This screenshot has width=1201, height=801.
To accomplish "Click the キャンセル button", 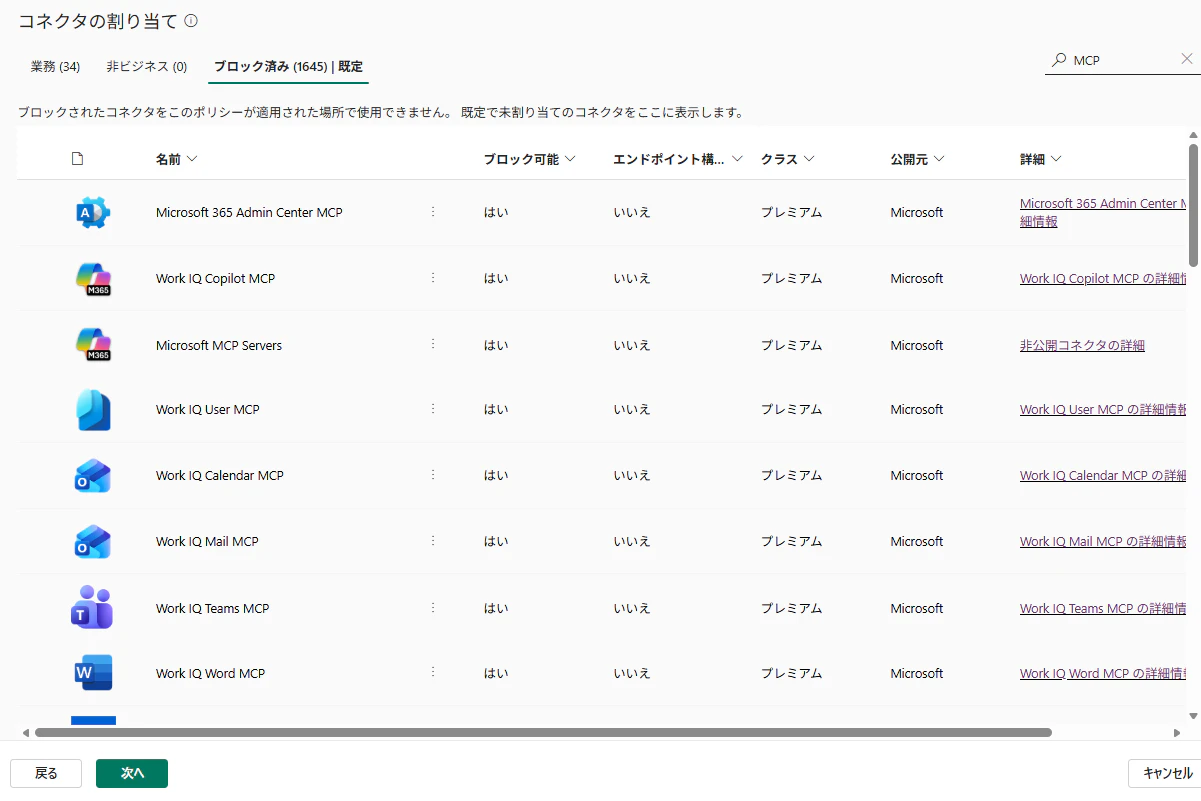I will tap(1164, 773).
